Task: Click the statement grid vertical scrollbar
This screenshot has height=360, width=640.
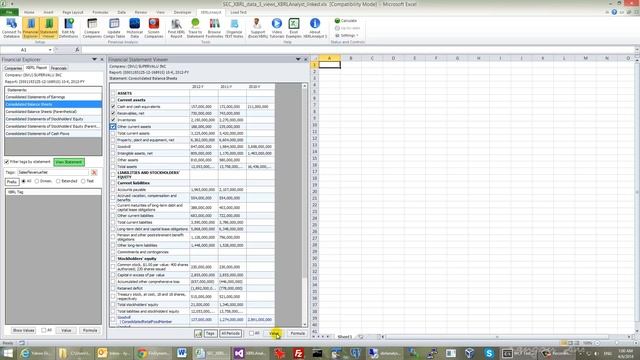Action: click(x=304, y=204)
